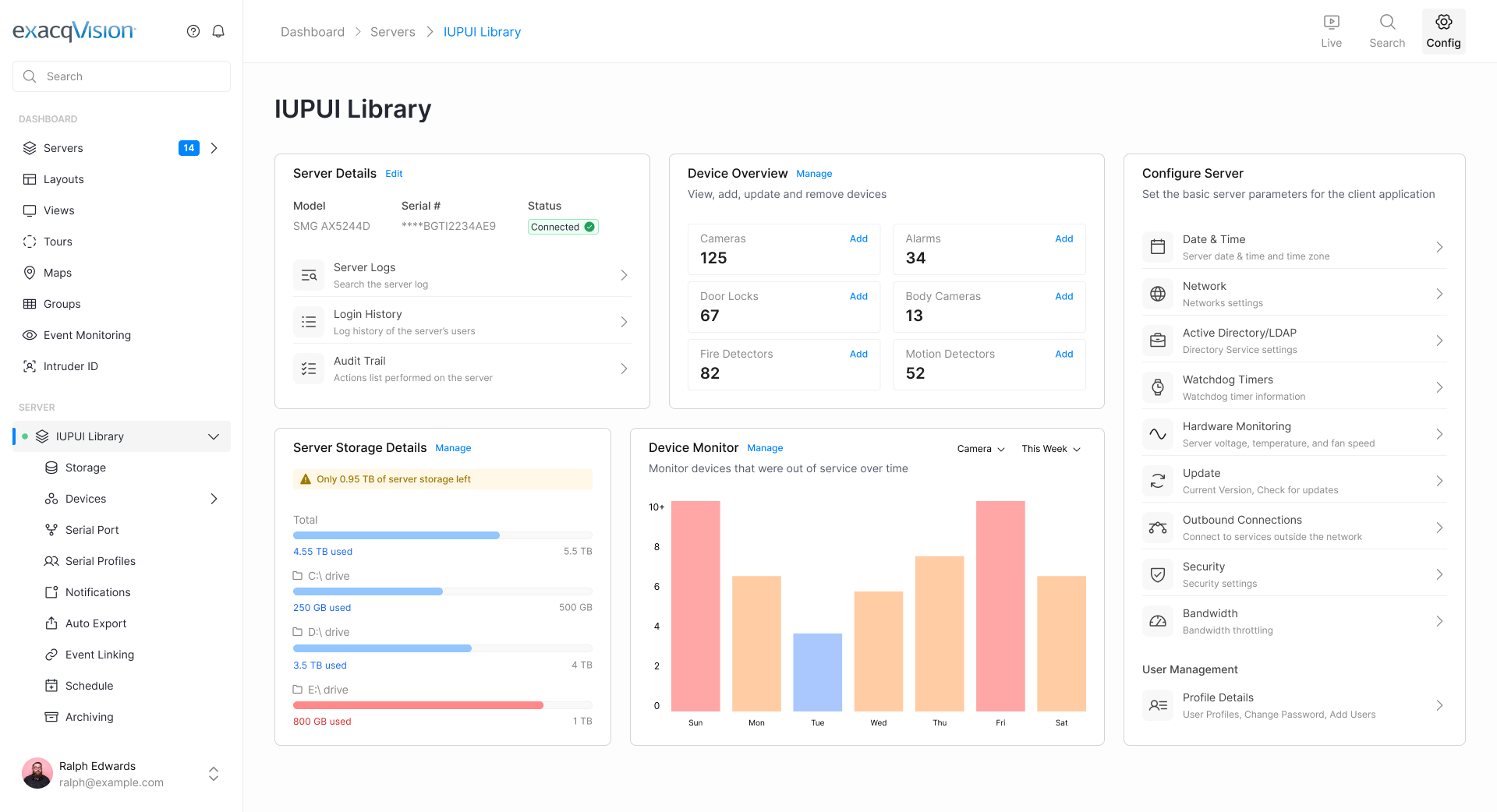This screenshot has width=1497, height=812.
Task: Click the Event Monitoring eye icon
Action: click(30, 335)
